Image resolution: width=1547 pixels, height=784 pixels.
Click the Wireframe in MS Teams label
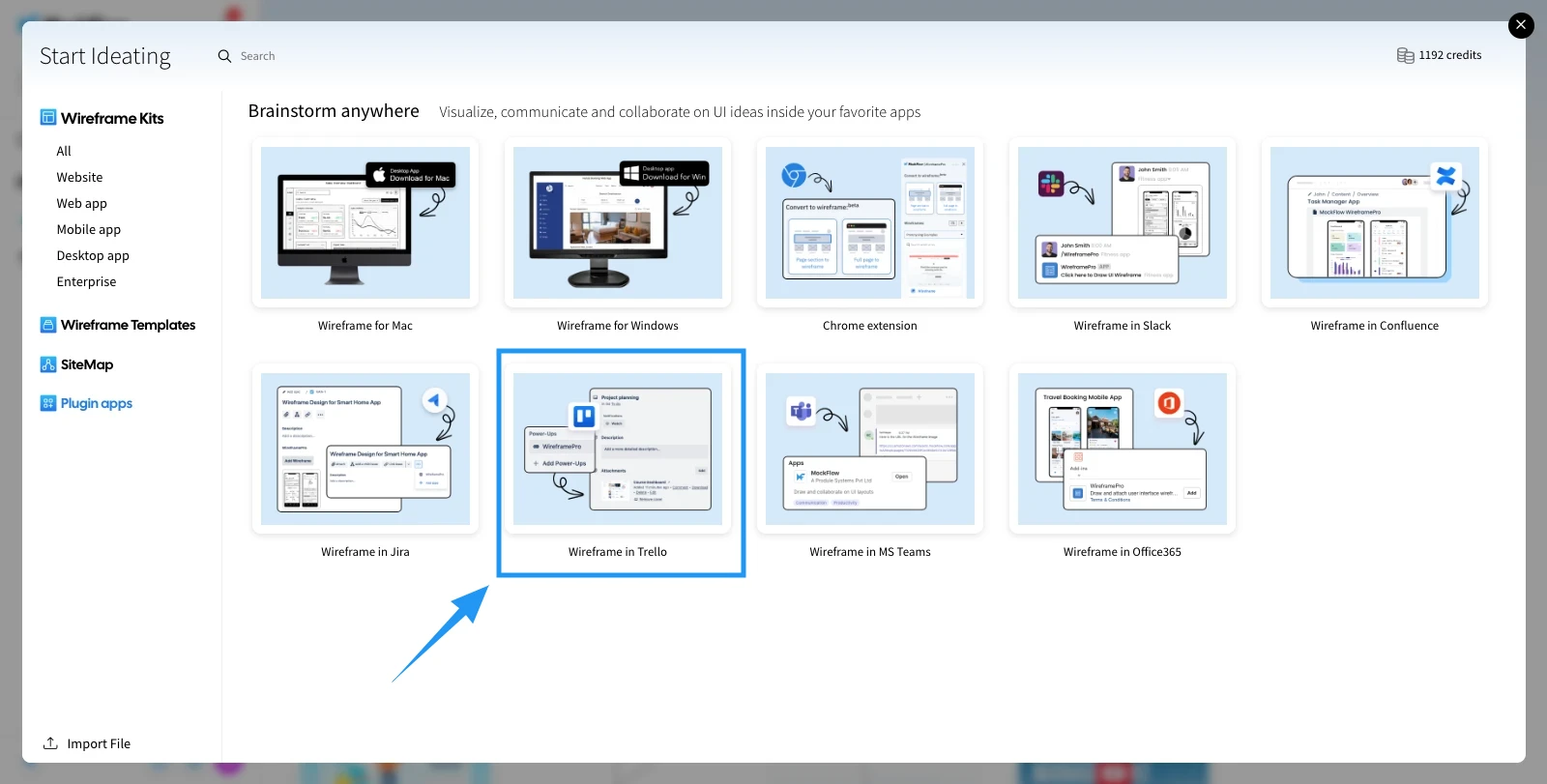[870, 552]
